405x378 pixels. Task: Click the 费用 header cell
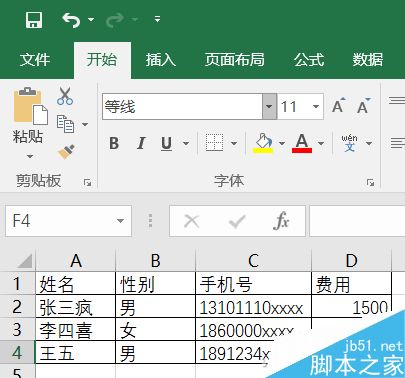click(352, 283)
